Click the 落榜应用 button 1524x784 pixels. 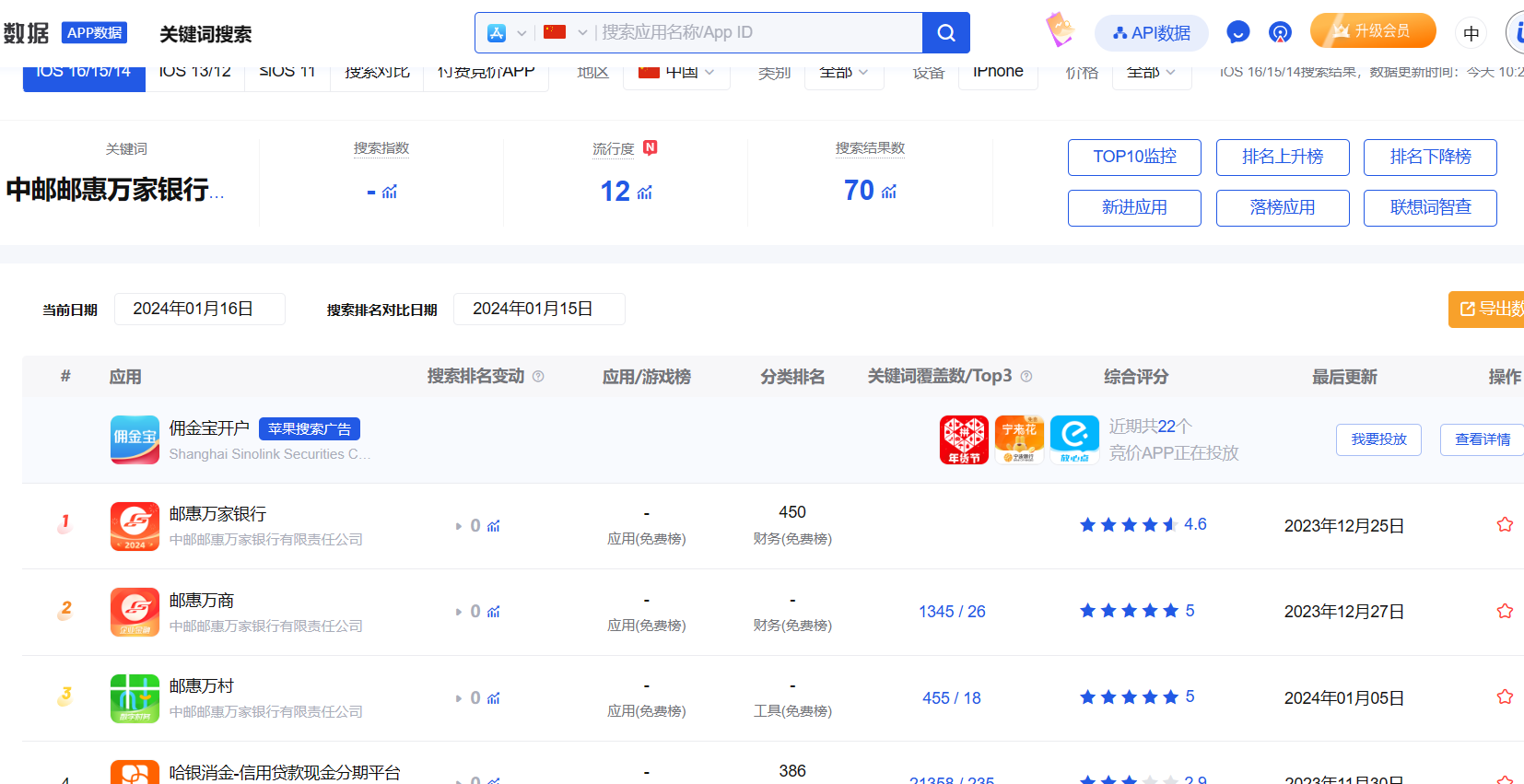click(x=1283, y=207)
